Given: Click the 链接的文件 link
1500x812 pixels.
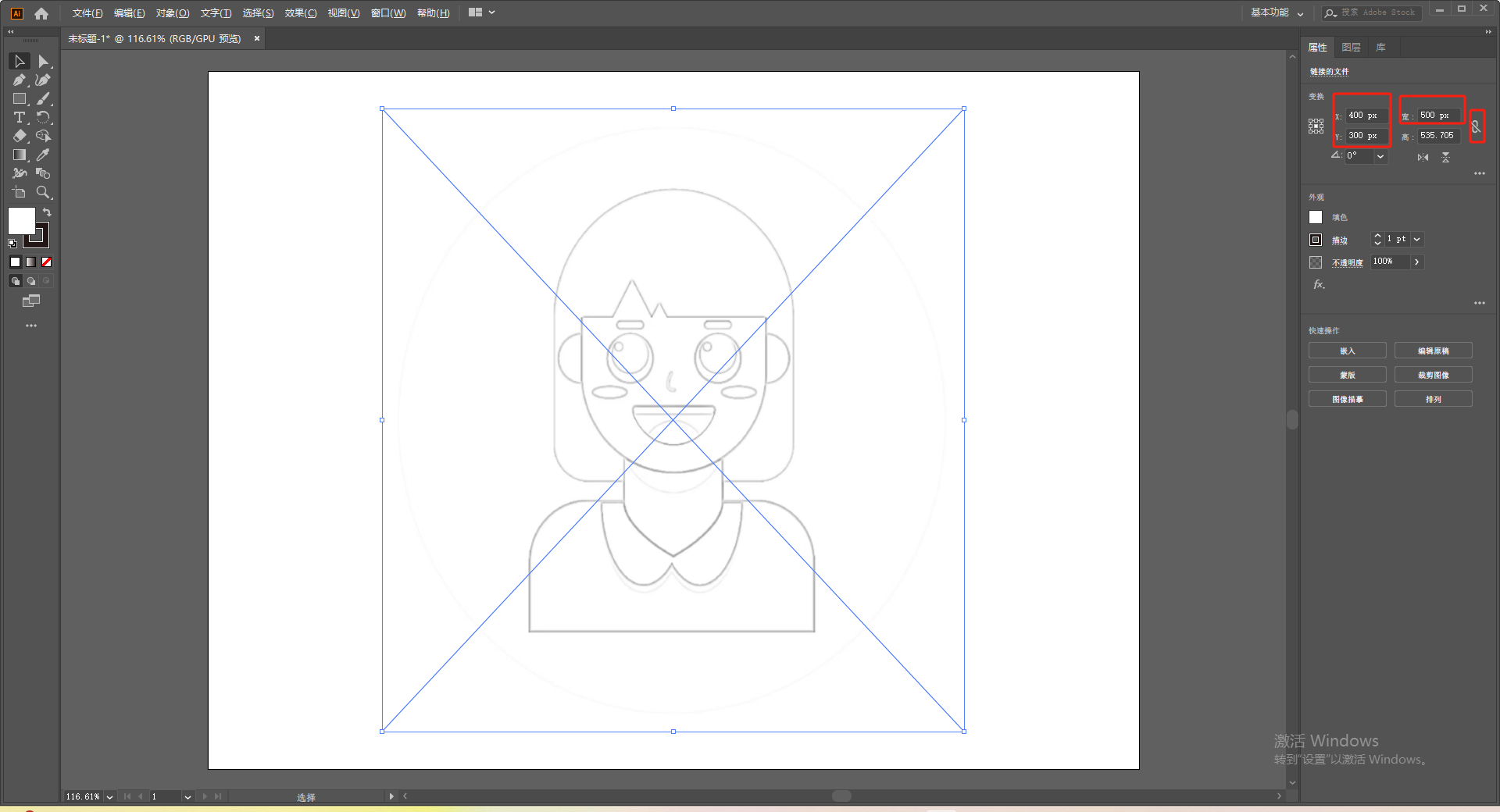Looking at the screenshot, I should coord(1329,72).
